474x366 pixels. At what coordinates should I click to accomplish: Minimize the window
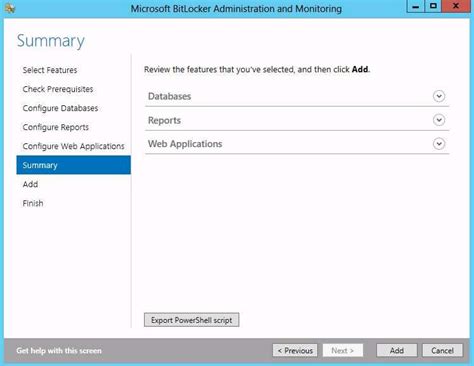click(416, 6)
